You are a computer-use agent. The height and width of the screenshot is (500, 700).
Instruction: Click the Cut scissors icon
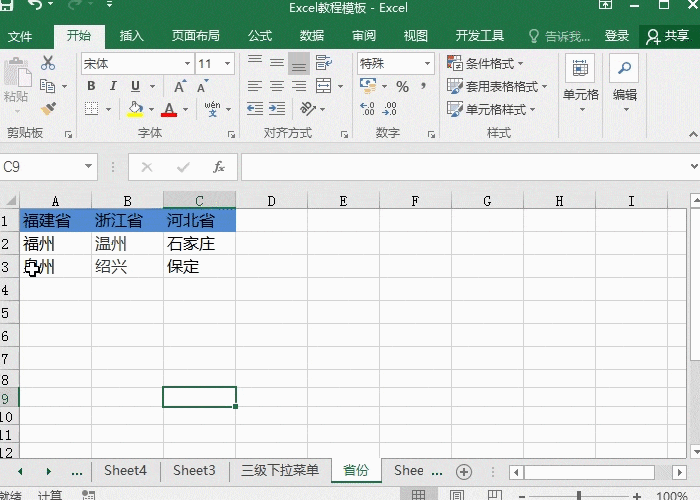tap(48, 63)
